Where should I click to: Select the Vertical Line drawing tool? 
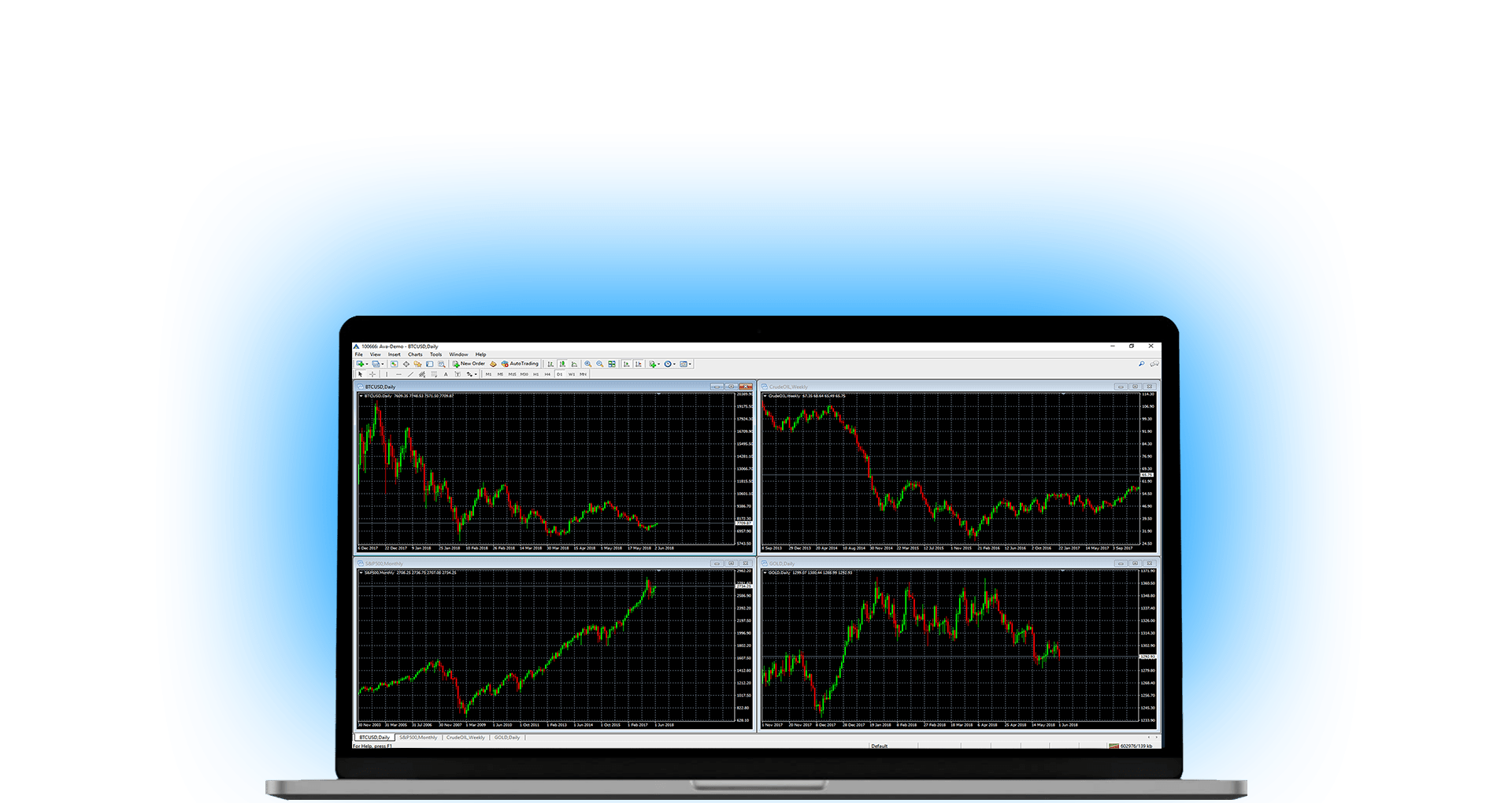pos(387,374)
